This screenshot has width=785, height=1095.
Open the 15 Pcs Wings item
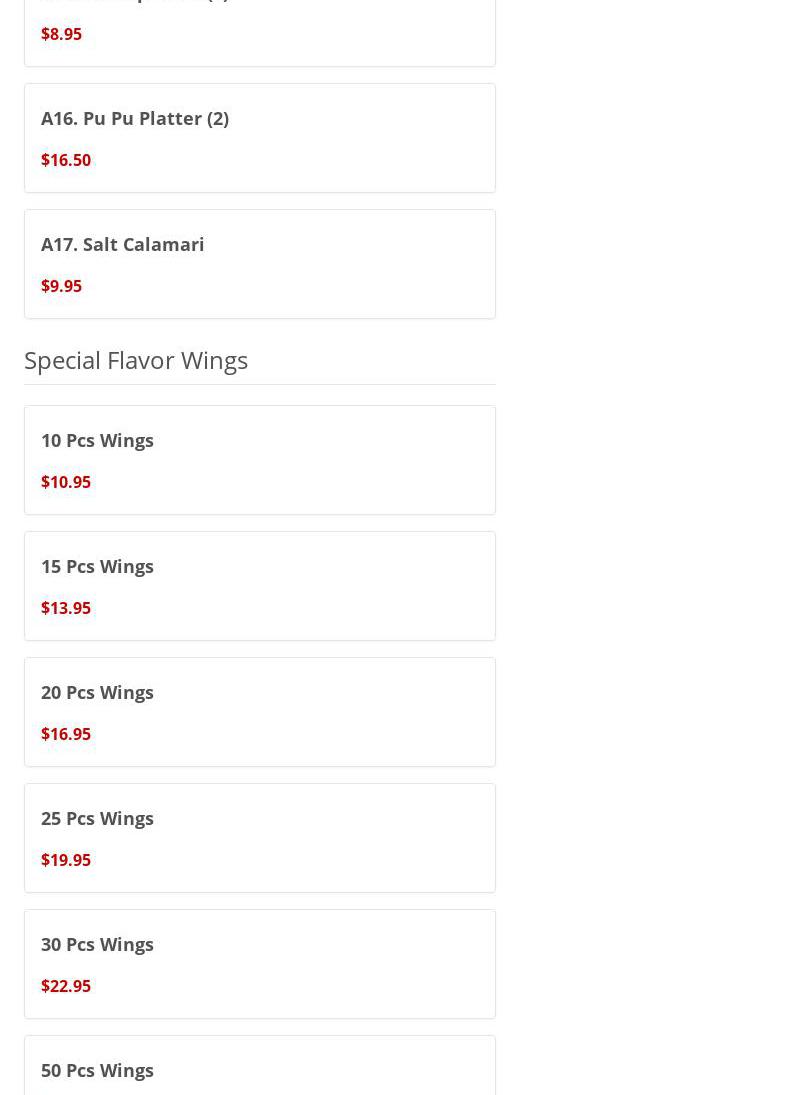pos(97,566)
